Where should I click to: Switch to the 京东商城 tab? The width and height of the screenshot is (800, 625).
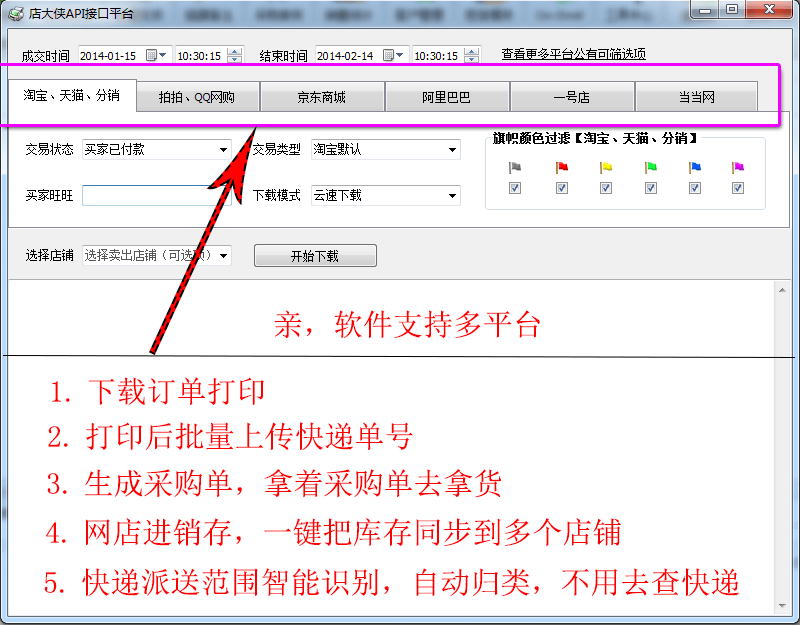click(322, 96)
